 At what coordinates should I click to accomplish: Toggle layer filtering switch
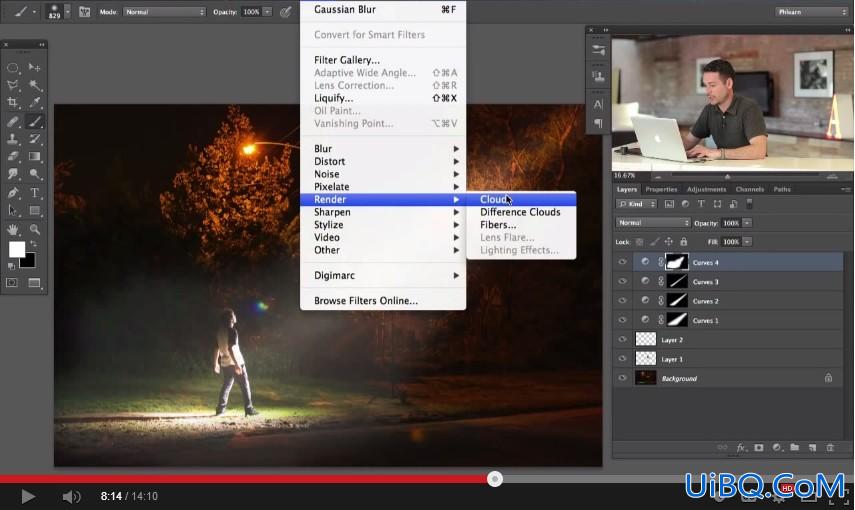749,203
